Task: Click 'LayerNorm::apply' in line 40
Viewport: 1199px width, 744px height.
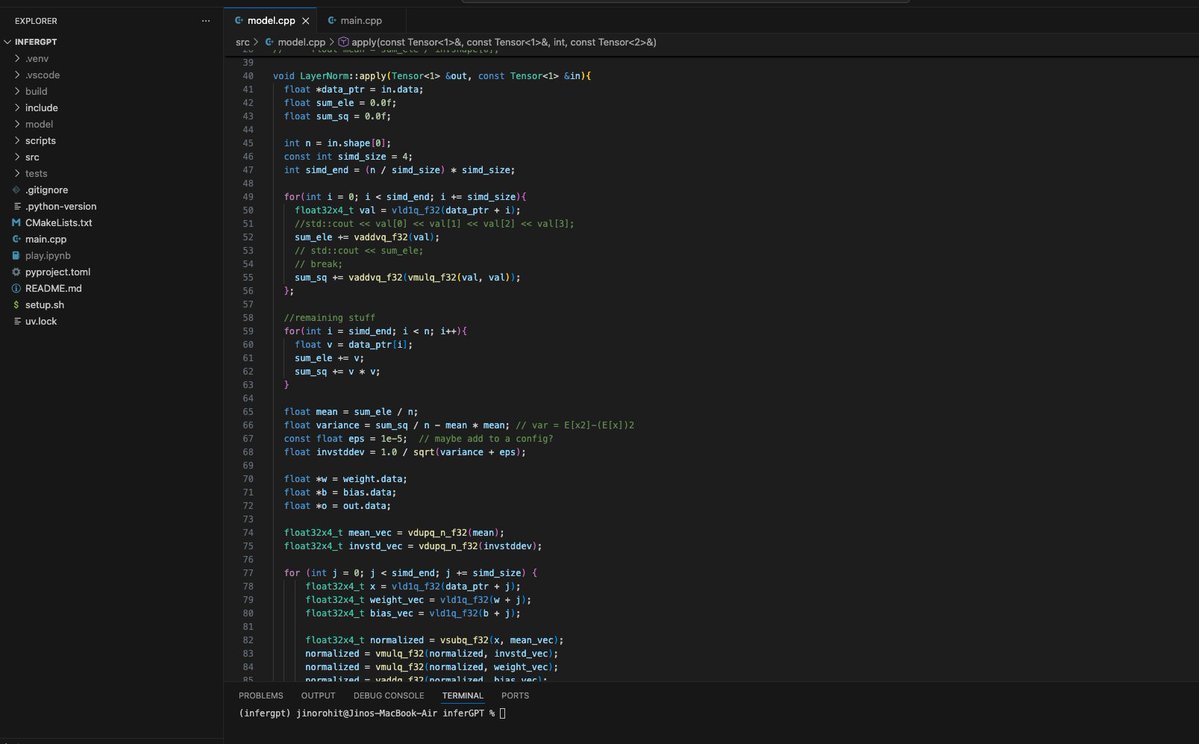Action: click(343, 76)
